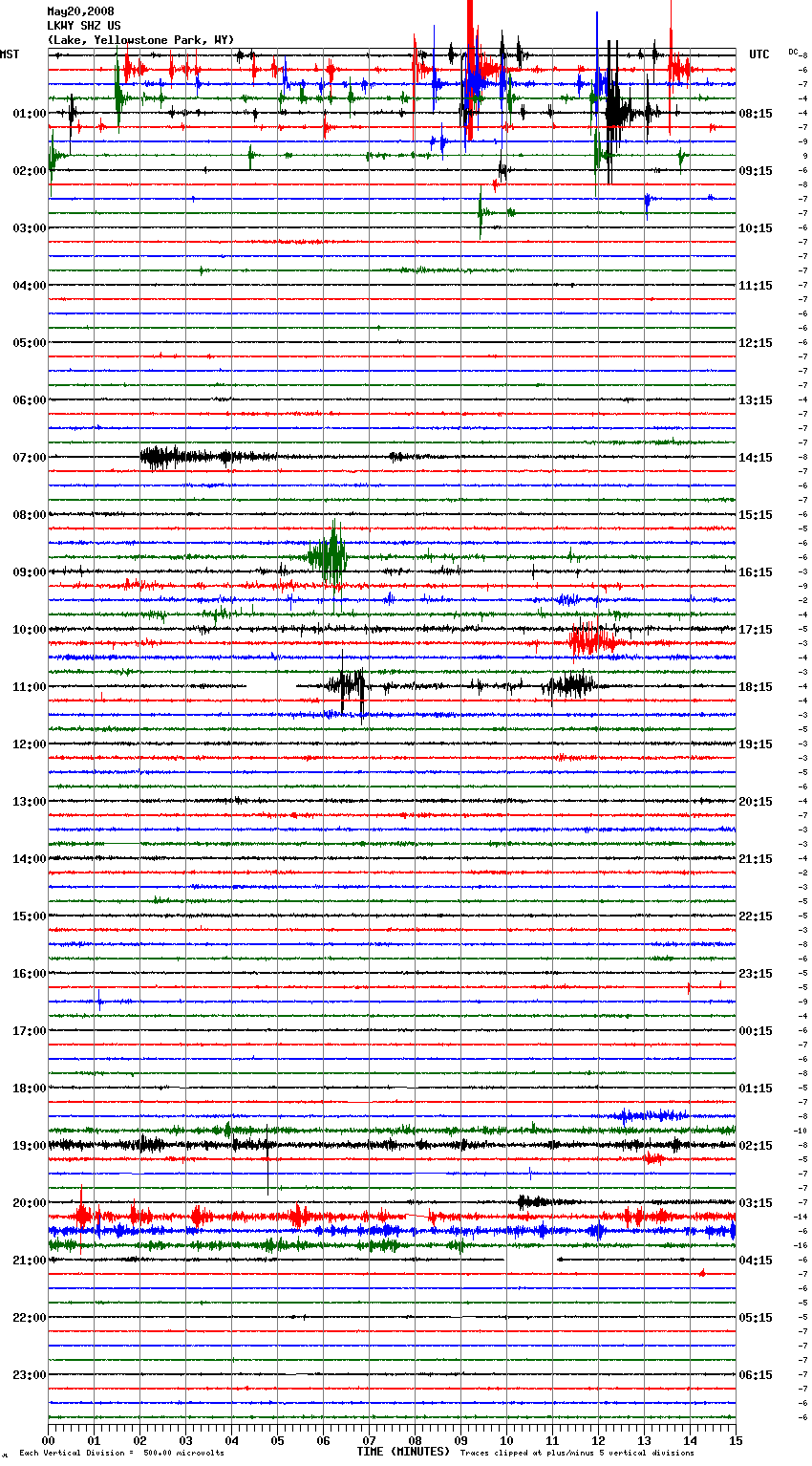Select the 15:00 MST time label
This screenshot has height=1466, width=812.
coord(30,916)
